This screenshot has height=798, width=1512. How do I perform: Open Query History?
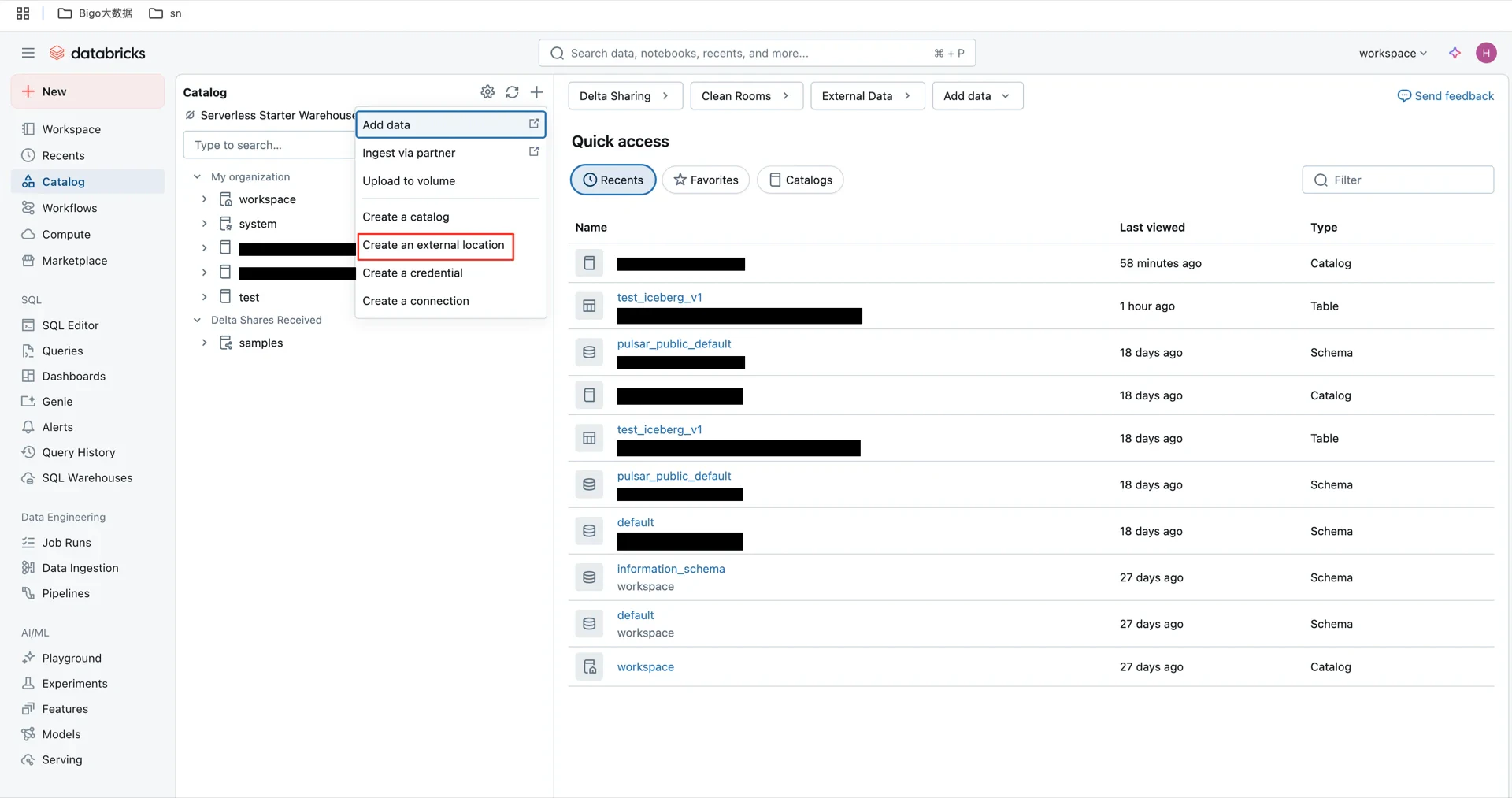87,452
